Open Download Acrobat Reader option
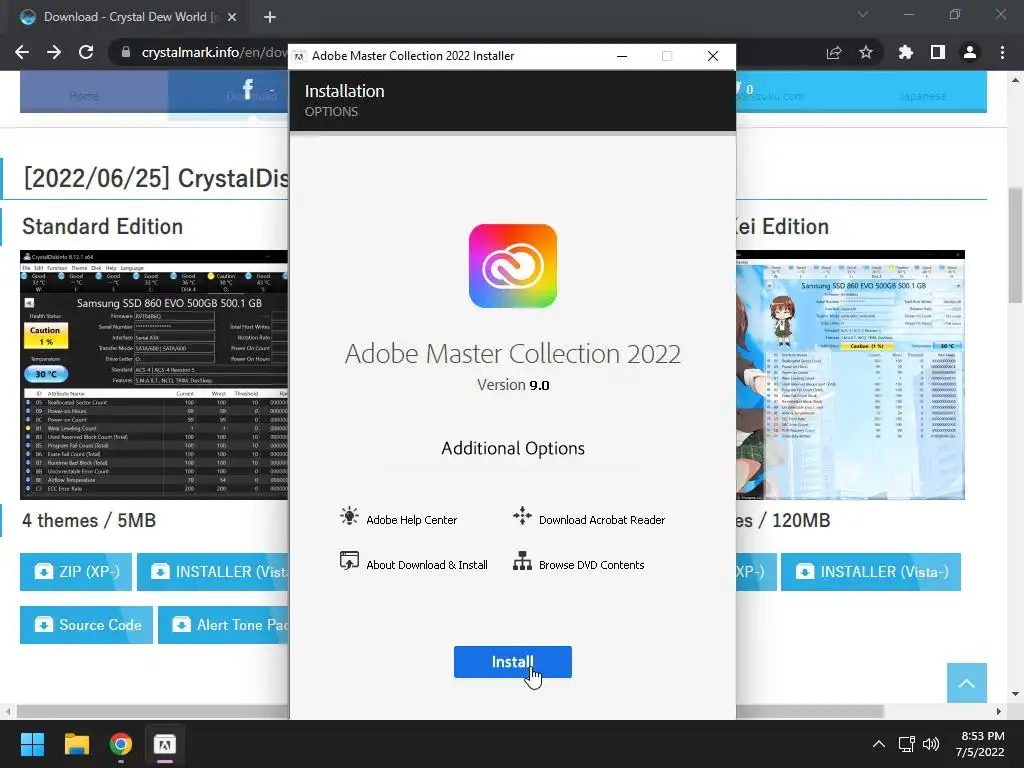 click(x=601, y=520)
